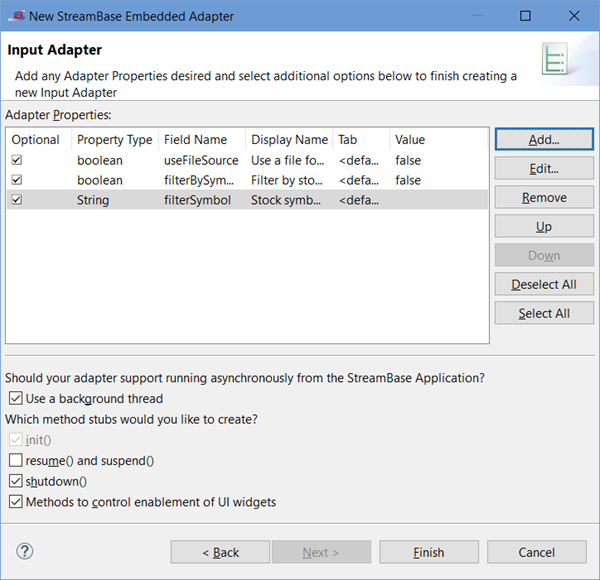600x580 pixels.
Task: Cancel the Embedded Adapter wizard
Action: pyautogui.click(x=536, y=552)
